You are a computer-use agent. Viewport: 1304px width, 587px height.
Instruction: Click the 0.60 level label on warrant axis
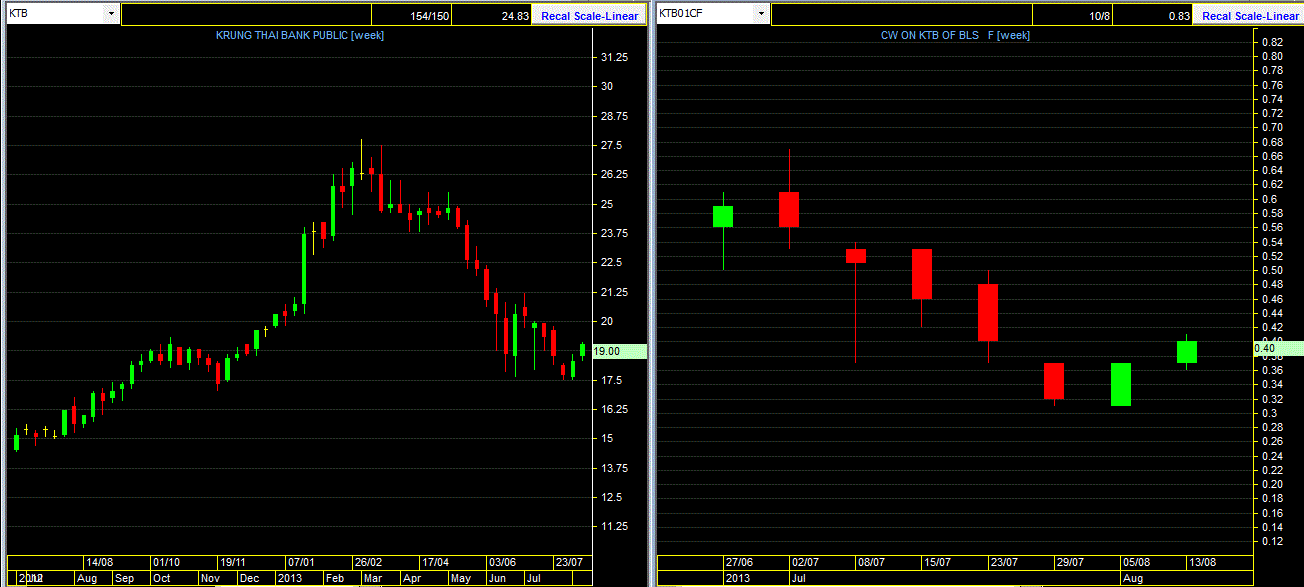(x=1269, y=199)
